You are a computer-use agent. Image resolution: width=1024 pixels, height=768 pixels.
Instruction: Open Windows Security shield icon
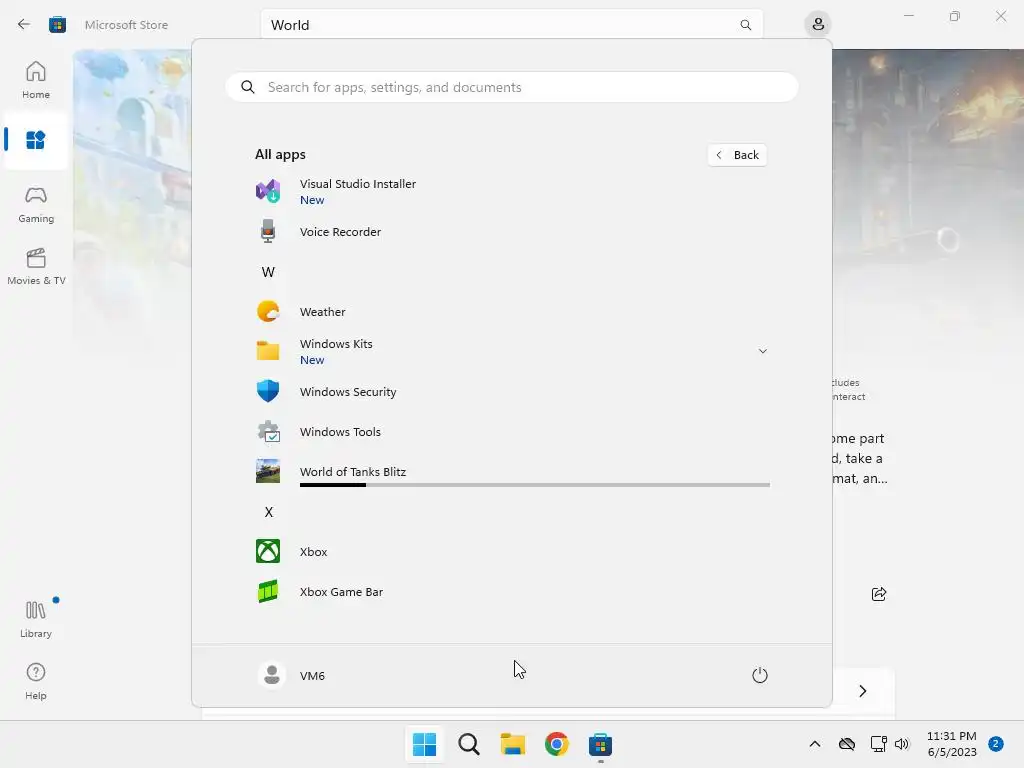point(268,391)
